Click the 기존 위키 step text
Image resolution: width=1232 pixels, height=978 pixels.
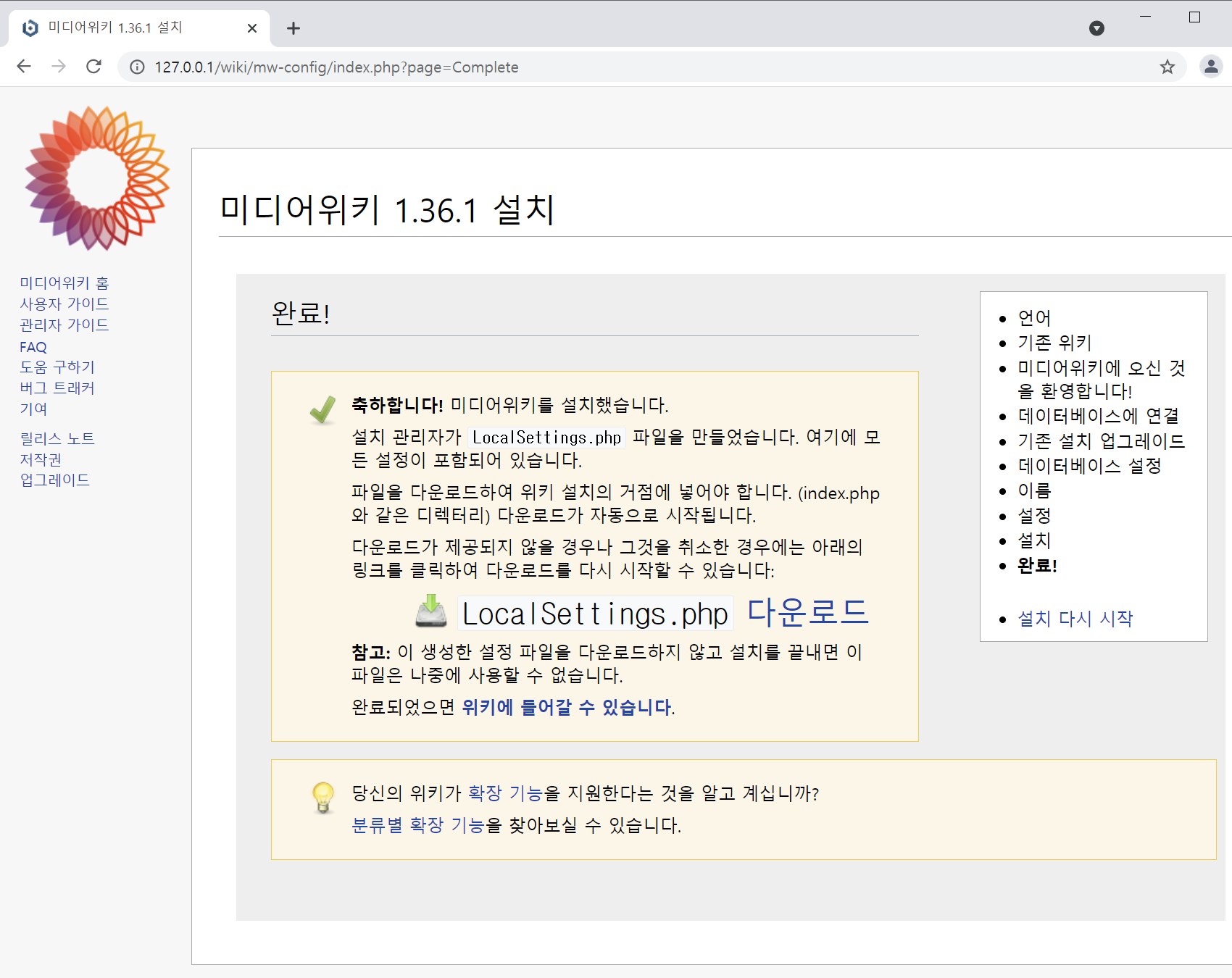point(1054,342)
